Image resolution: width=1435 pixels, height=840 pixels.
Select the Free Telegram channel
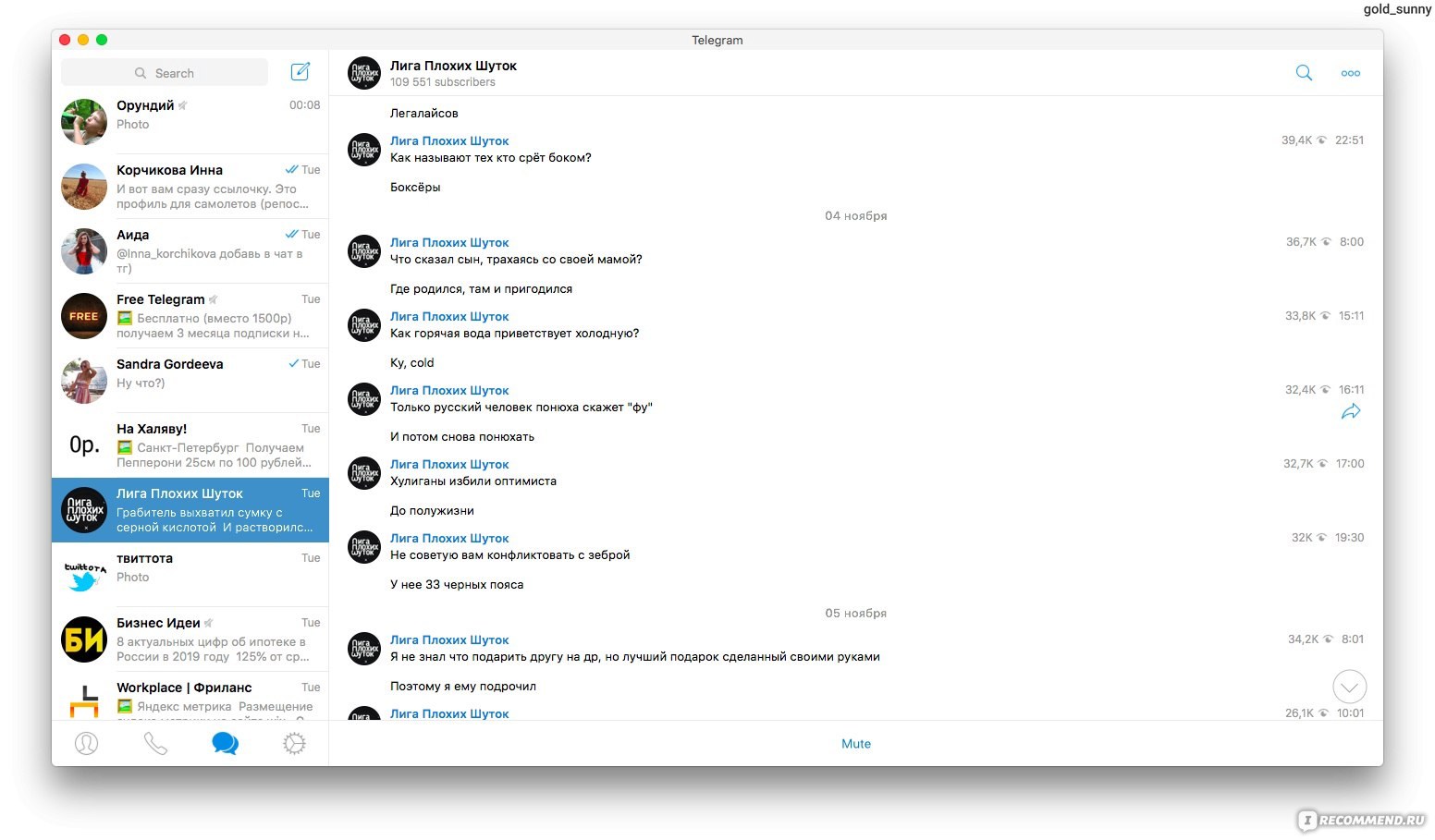coord(190,316)
